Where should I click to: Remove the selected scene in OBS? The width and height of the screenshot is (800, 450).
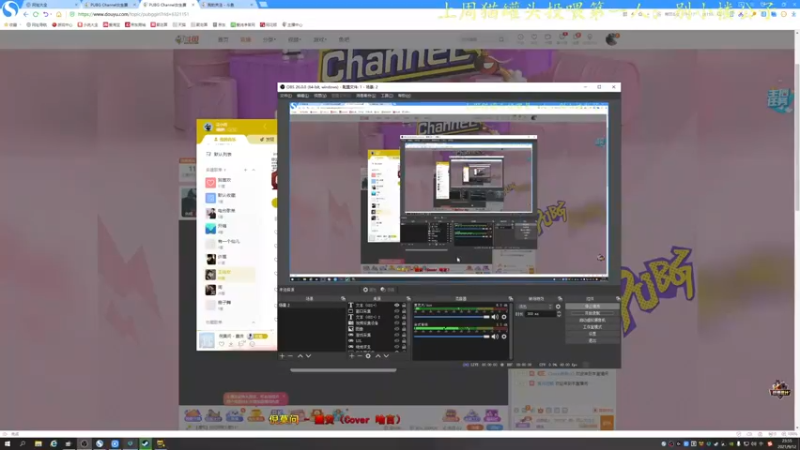tap(290, 356)
